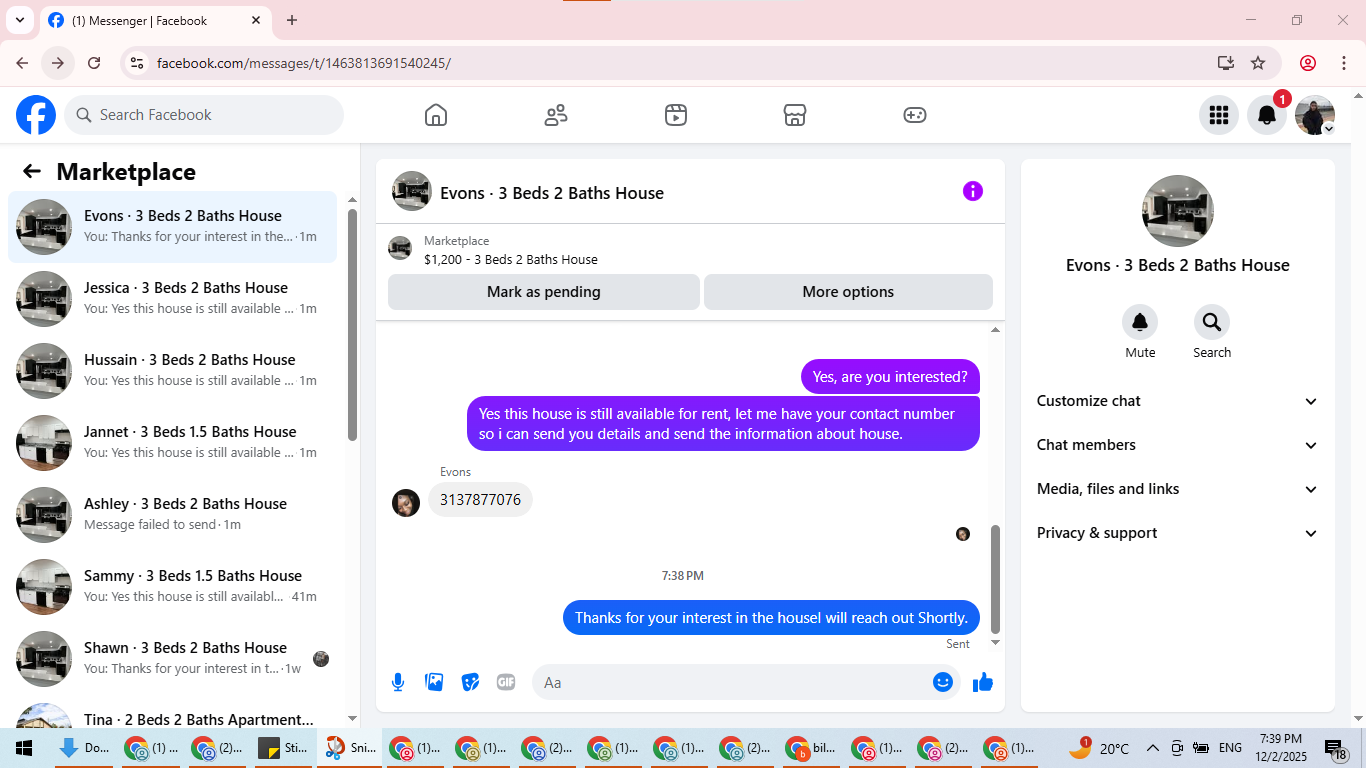Open the Friends icon in top navigation
Image resolution: width=1366 pixels, height=768 pixels.
pos(556,115)
